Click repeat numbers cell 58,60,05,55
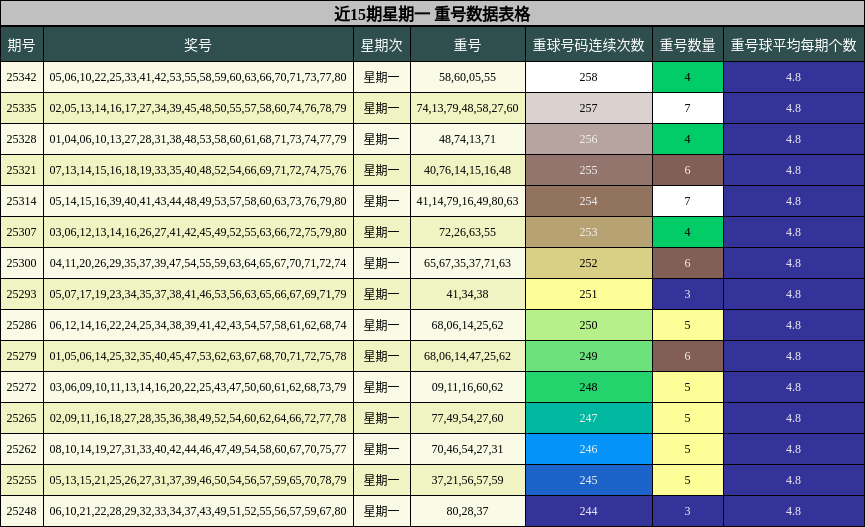 (468, 77)
